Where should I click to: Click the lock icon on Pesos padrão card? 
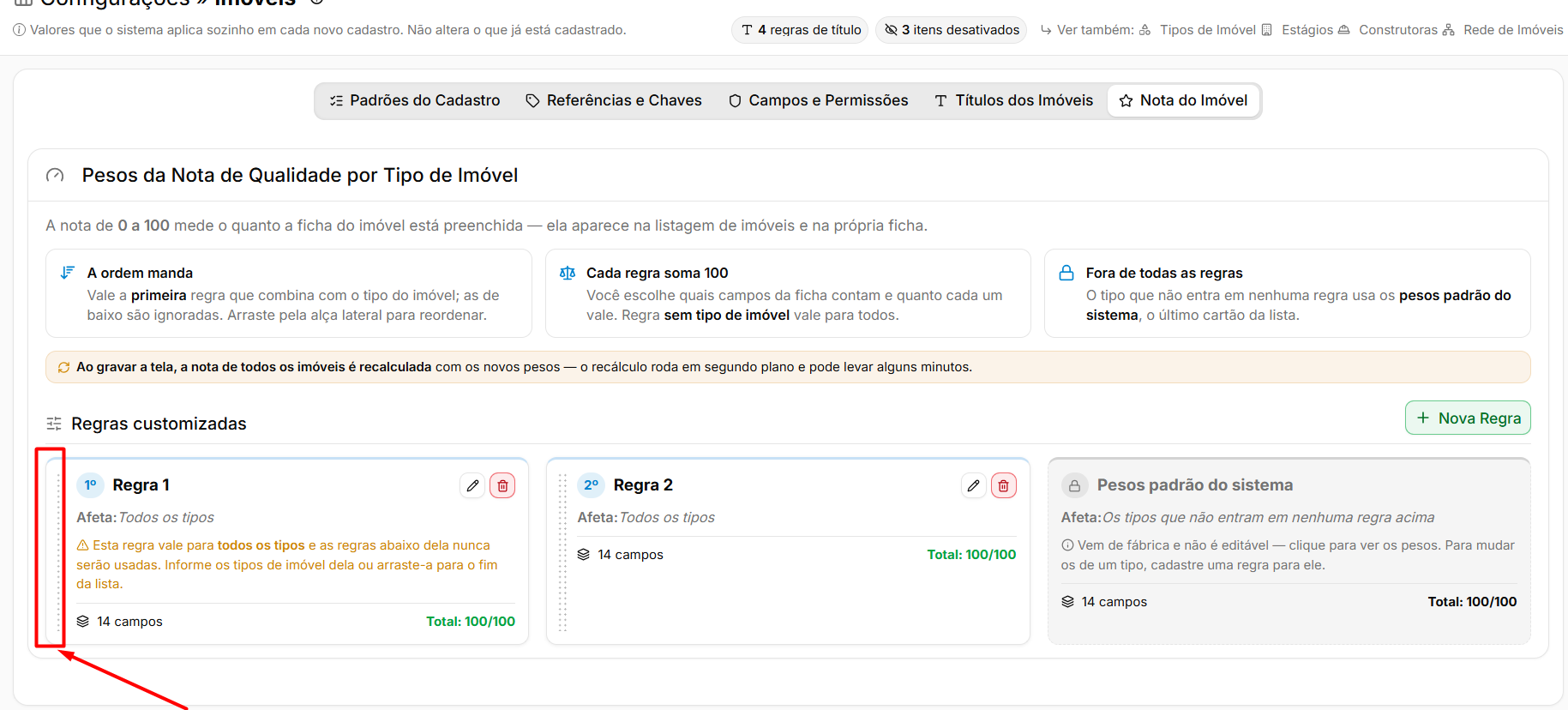pos(1074,485)
